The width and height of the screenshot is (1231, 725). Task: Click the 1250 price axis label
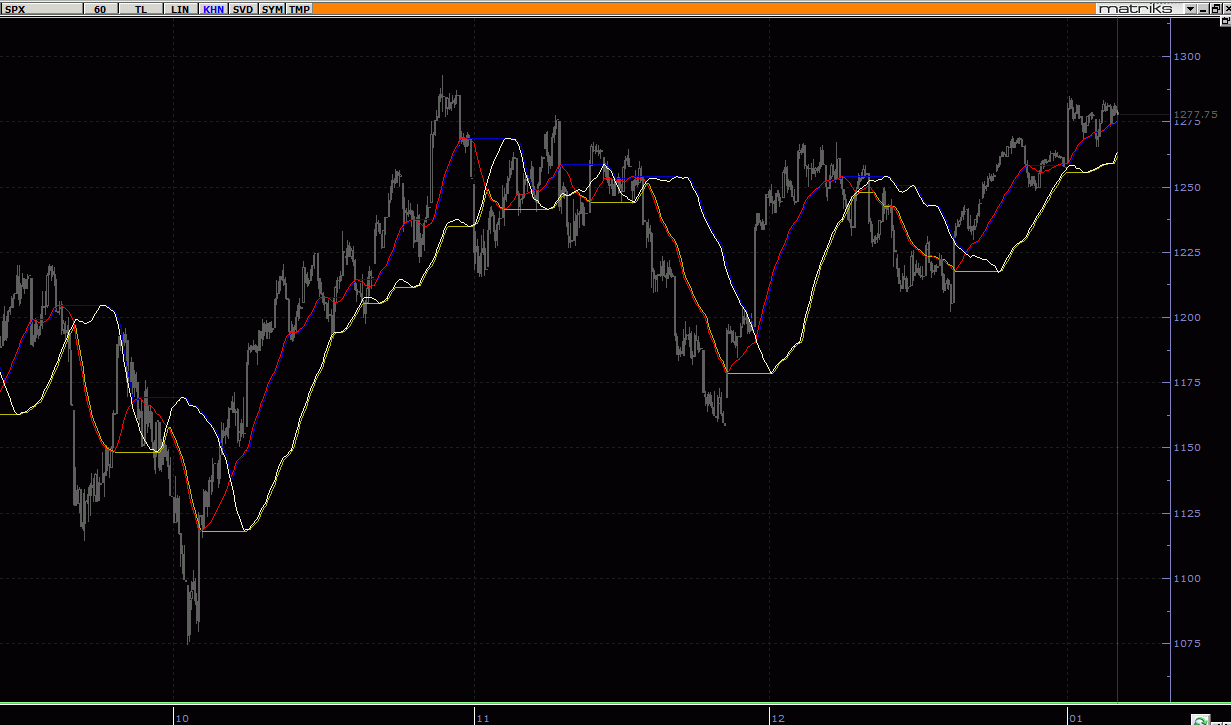point(1188,187)
